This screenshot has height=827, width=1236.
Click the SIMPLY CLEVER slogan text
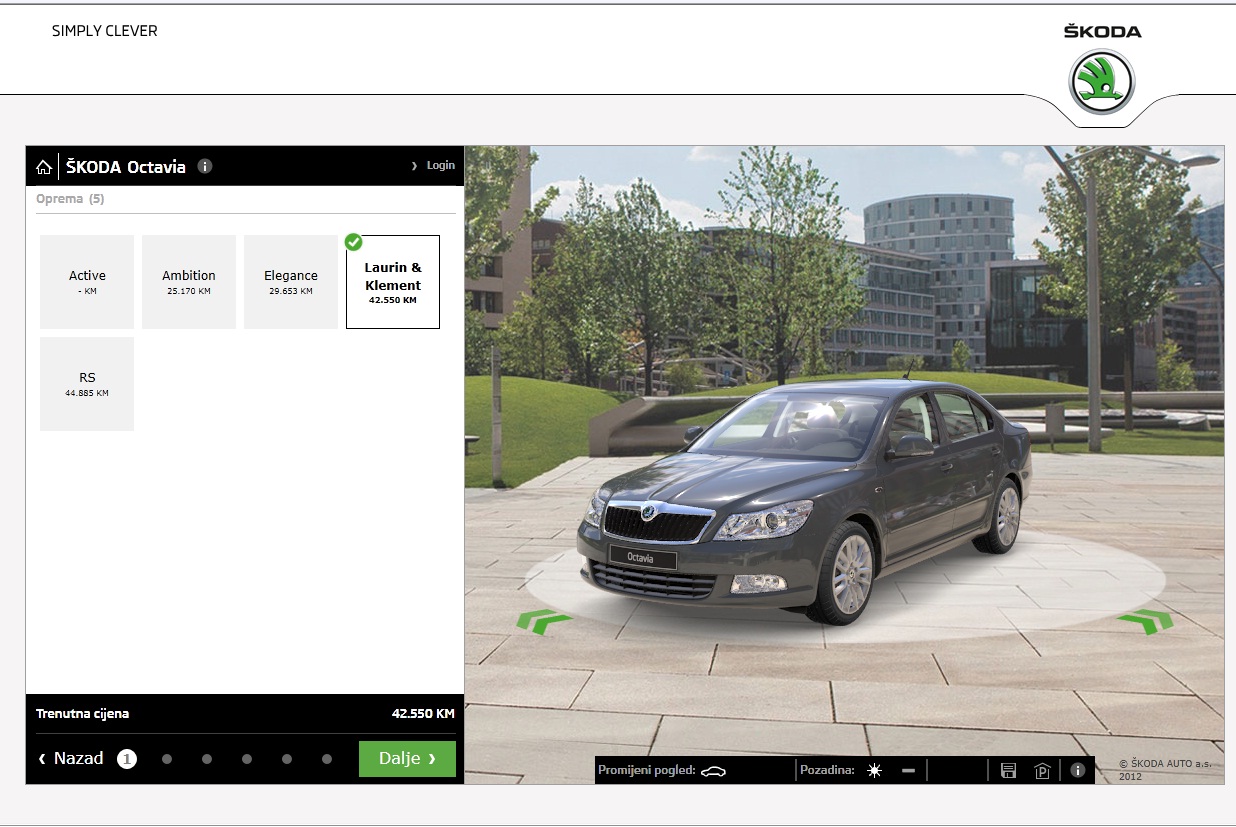105,31
